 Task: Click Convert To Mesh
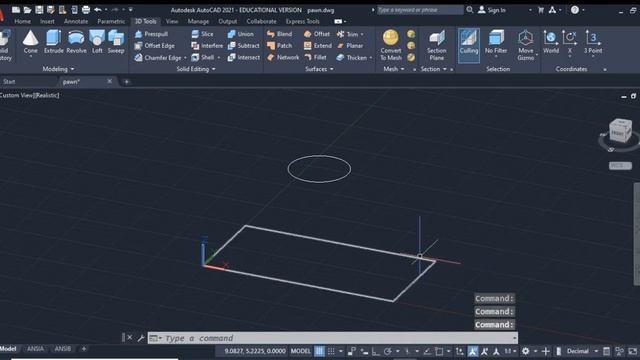click(391, 45)
